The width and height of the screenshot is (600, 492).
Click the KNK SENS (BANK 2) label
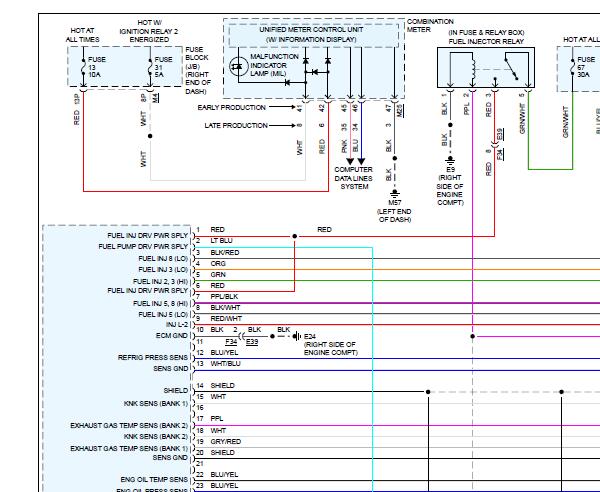click(x=156, y=437)
